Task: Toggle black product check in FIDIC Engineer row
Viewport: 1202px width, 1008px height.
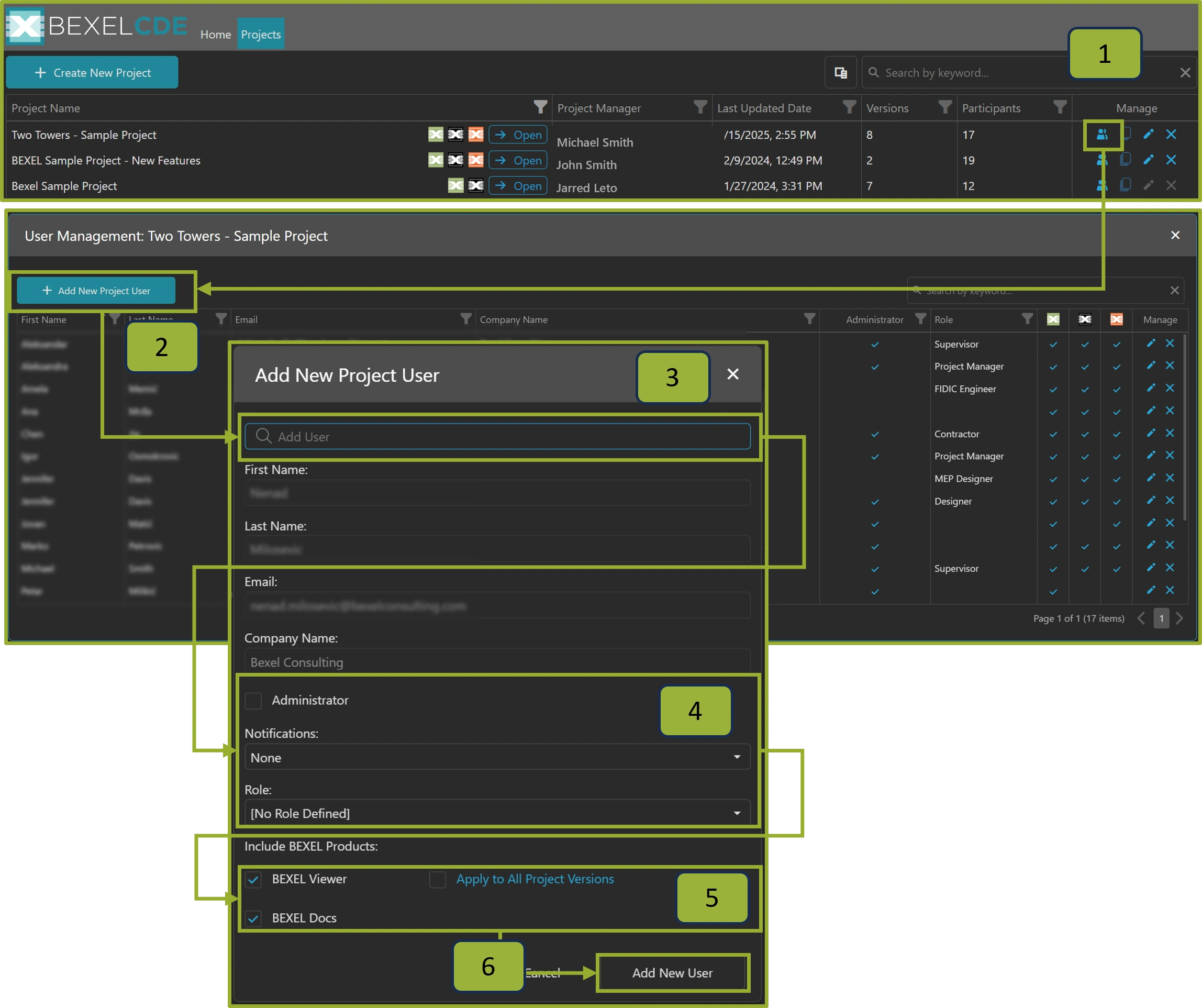Action: [x=1085, y=389]
